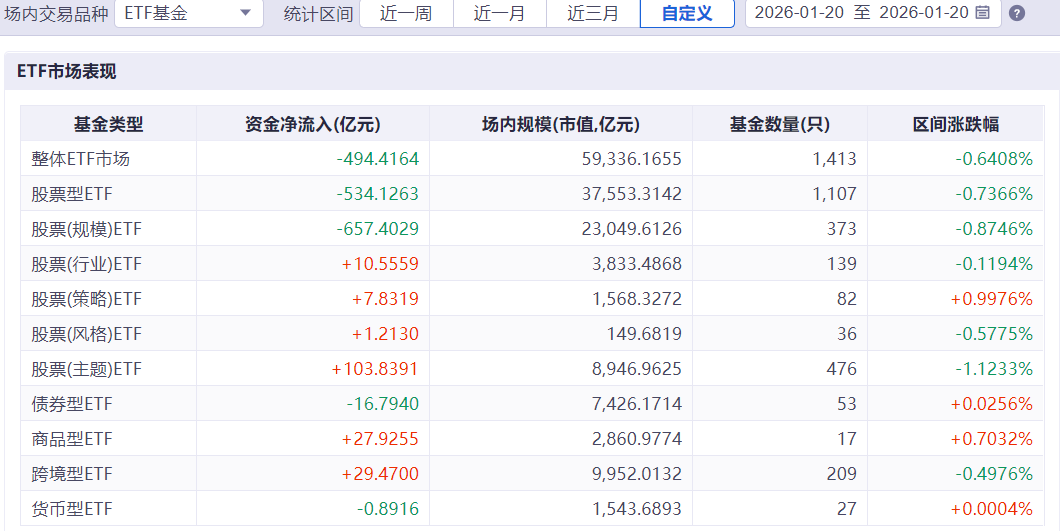Select the 股票(主题)ETF row label
Image resolution: width=1060 pixels, height=531 pixels.
[87, 369]
